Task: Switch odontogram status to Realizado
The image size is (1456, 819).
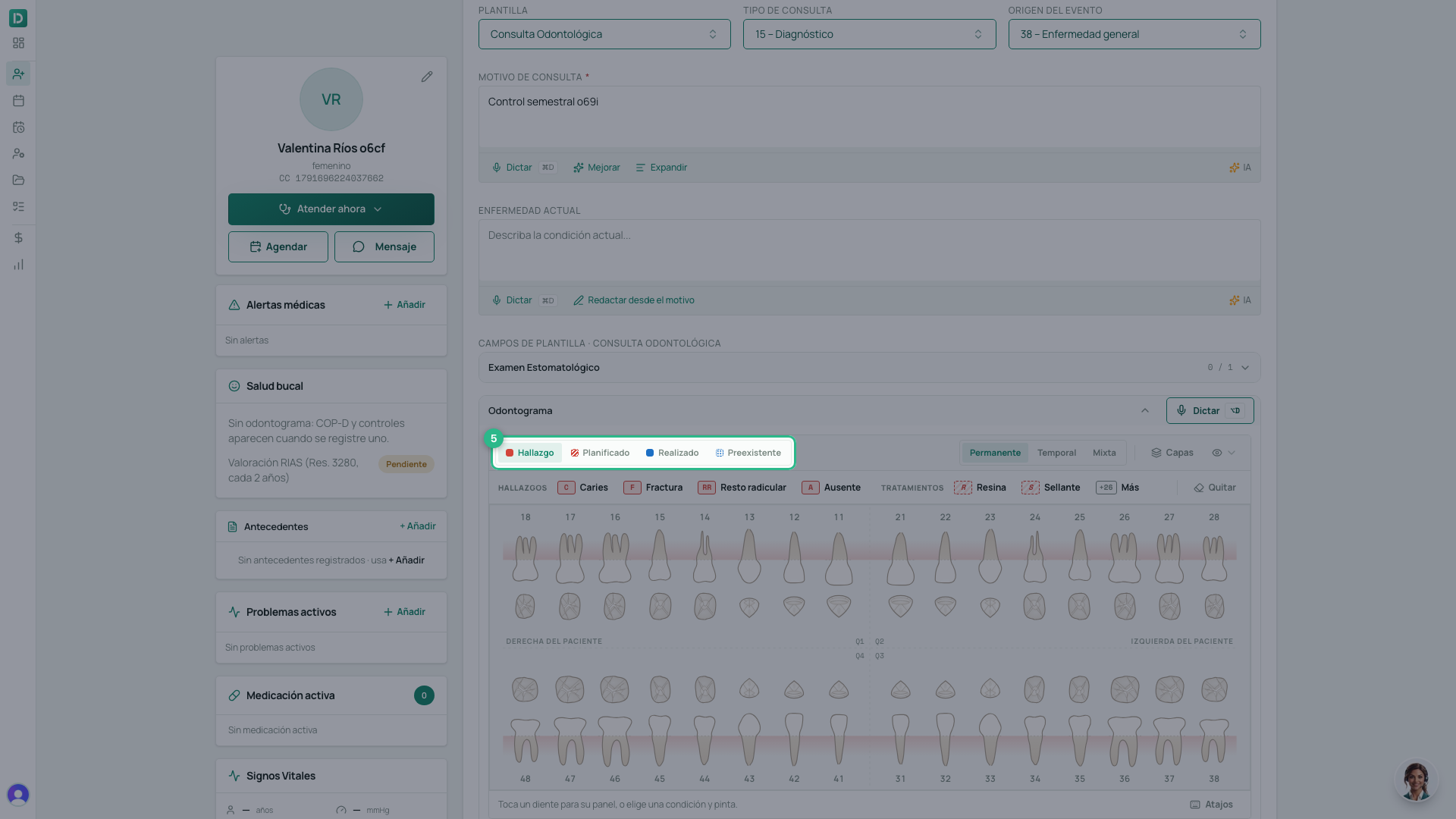Action: 672,453
